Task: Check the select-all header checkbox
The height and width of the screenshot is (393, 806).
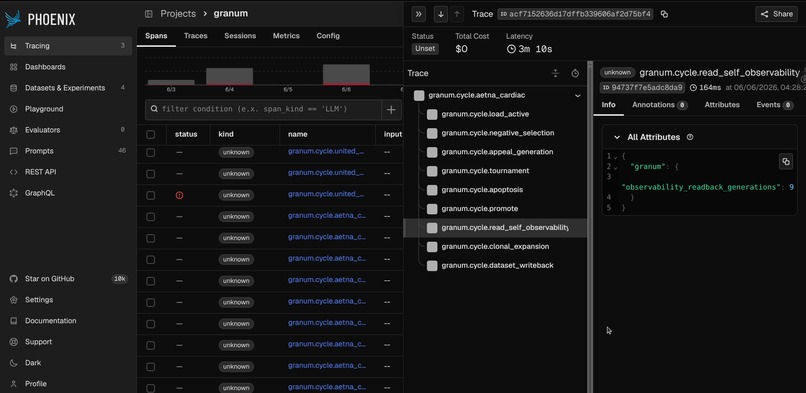Action: pyautogui.click(x=151, y=134)
